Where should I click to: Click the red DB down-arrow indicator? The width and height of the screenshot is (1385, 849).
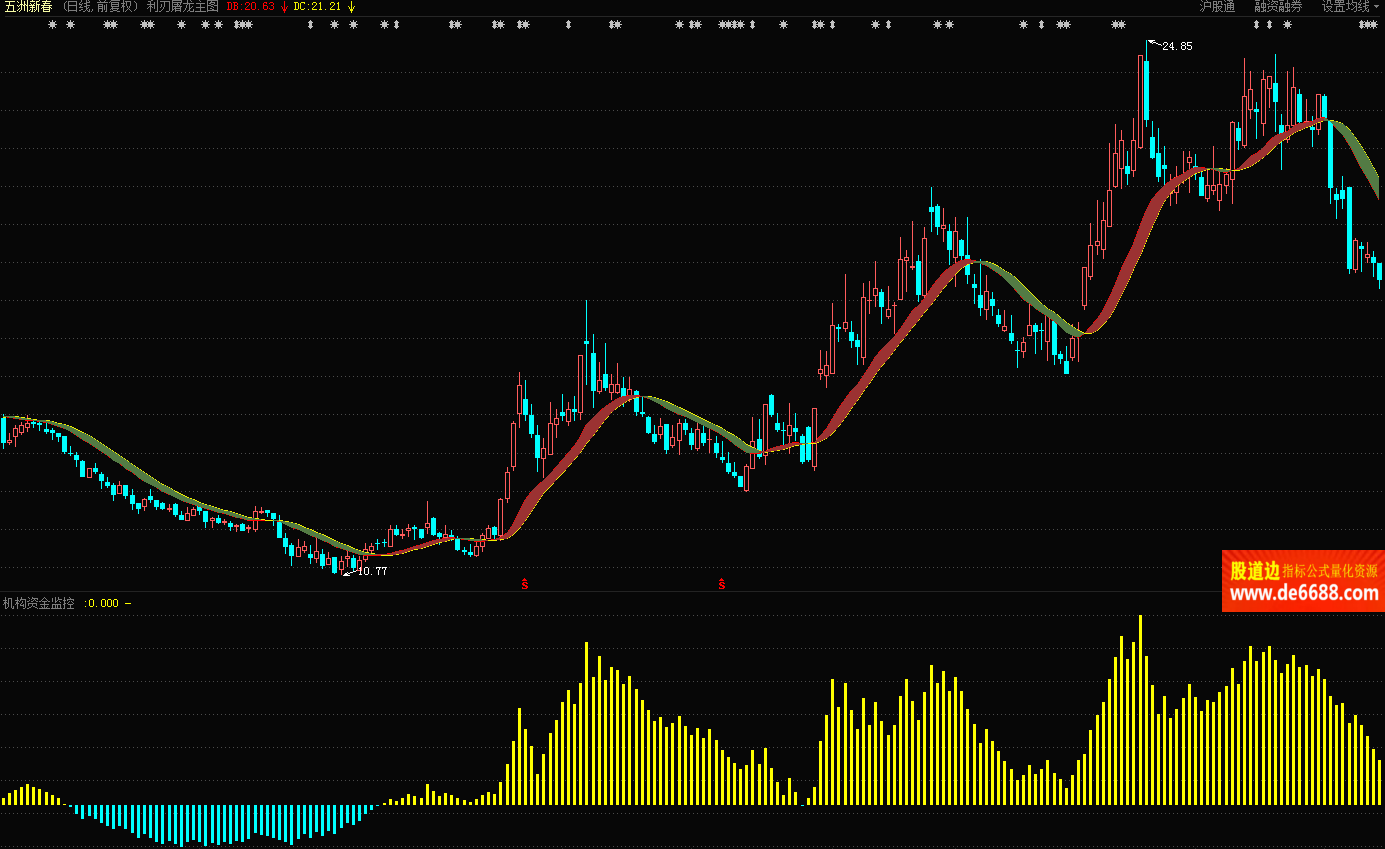click(x=284, y=6)
